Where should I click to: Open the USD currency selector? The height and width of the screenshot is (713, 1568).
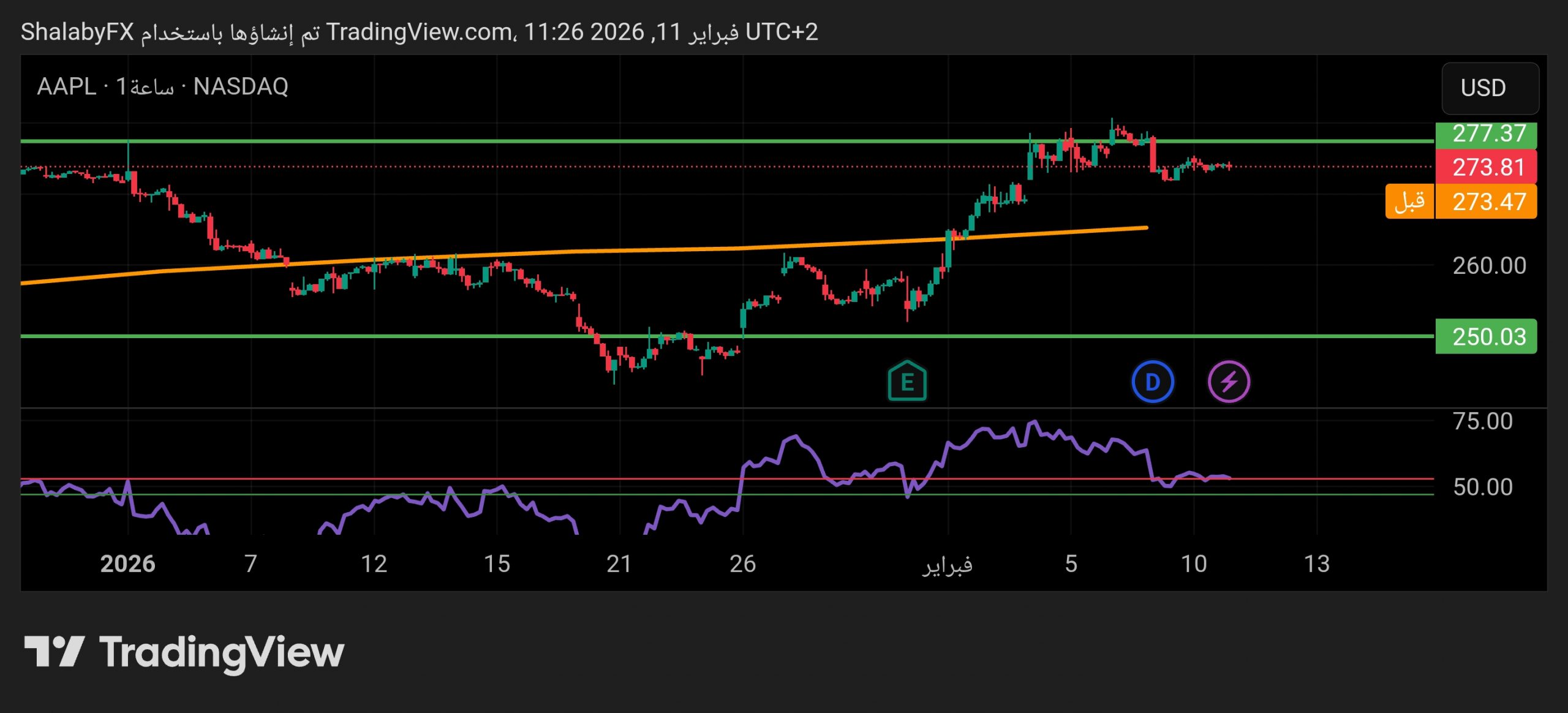(1490, 88)
